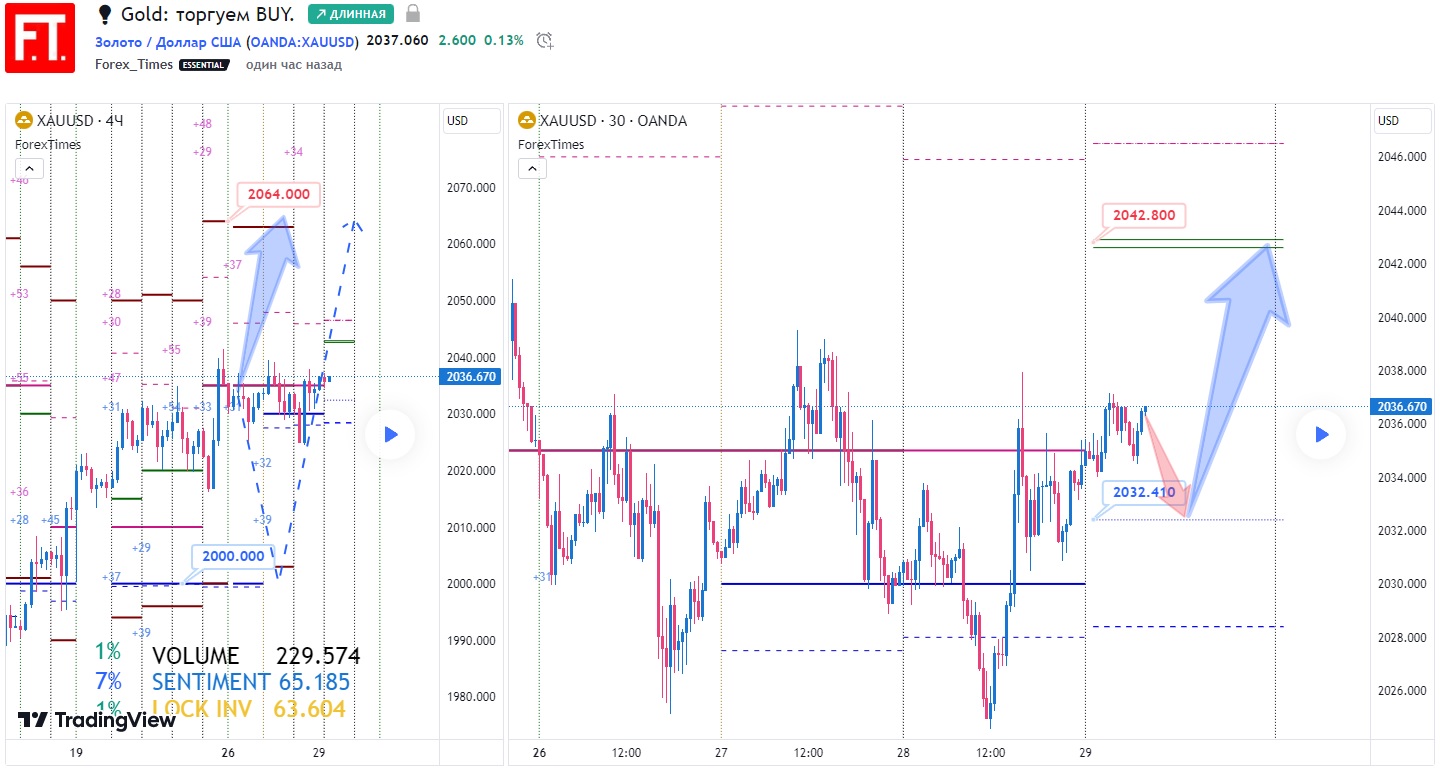Click the red 2064.000 target label
Screen dimensions: 1440x772
279,194
